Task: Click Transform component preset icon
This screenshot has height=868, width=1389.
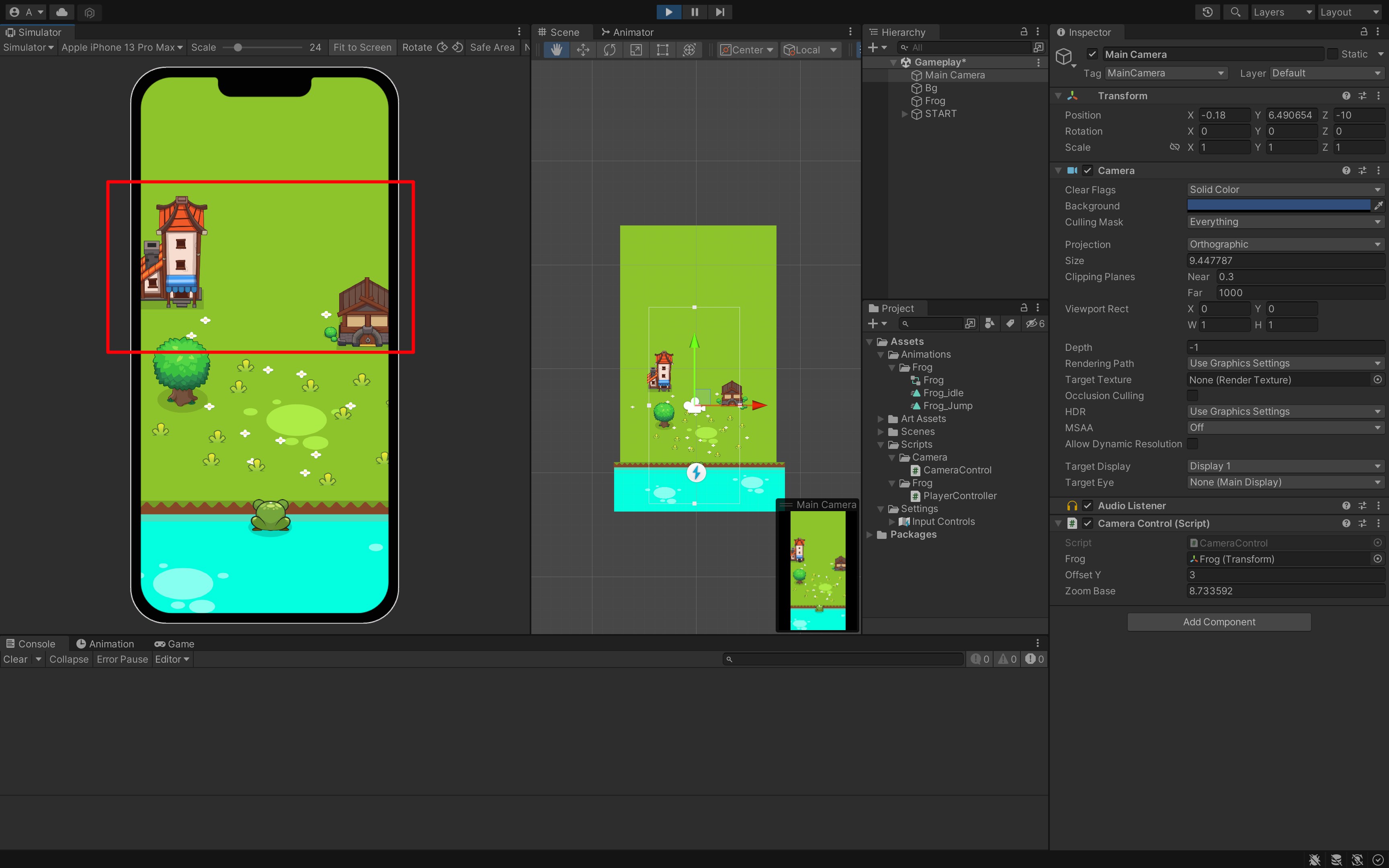Action: (1362, 96)
